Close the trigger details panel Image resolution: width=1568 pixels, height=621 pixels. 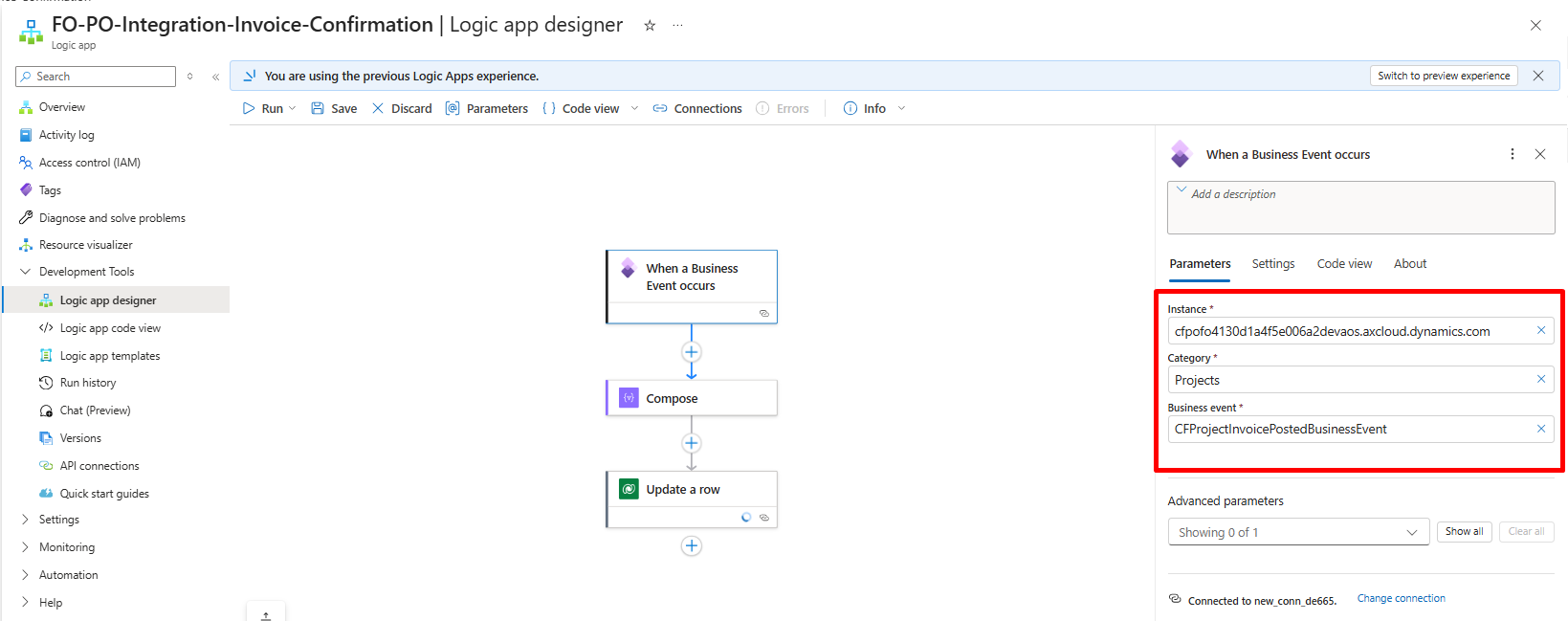click(1540, 154)
